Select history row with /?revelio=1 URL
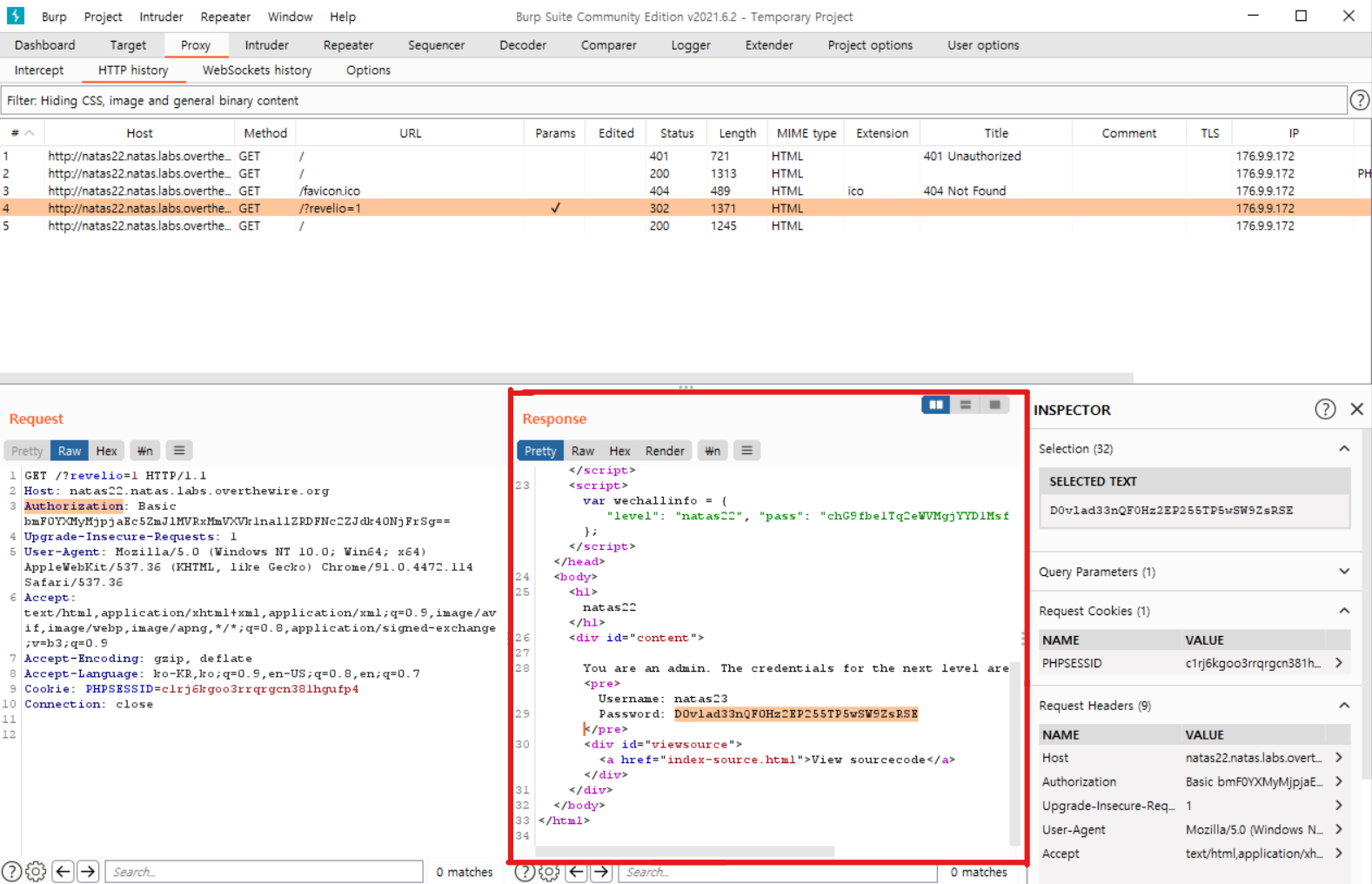The image size is (1372, 884). 686,208
